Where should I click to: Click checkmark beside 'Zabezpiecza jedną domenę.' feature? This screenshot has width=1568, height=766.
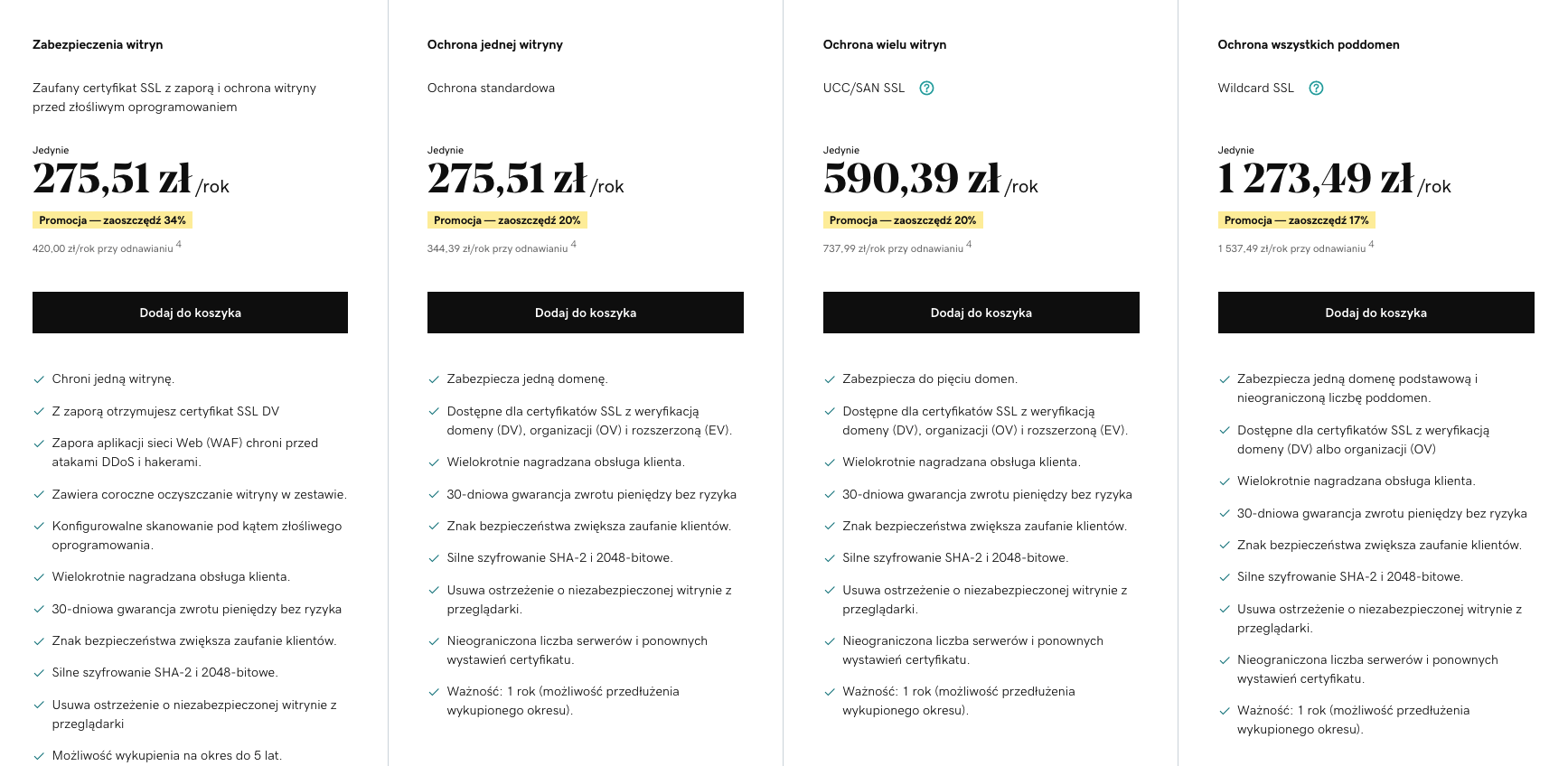pos(434,379)
